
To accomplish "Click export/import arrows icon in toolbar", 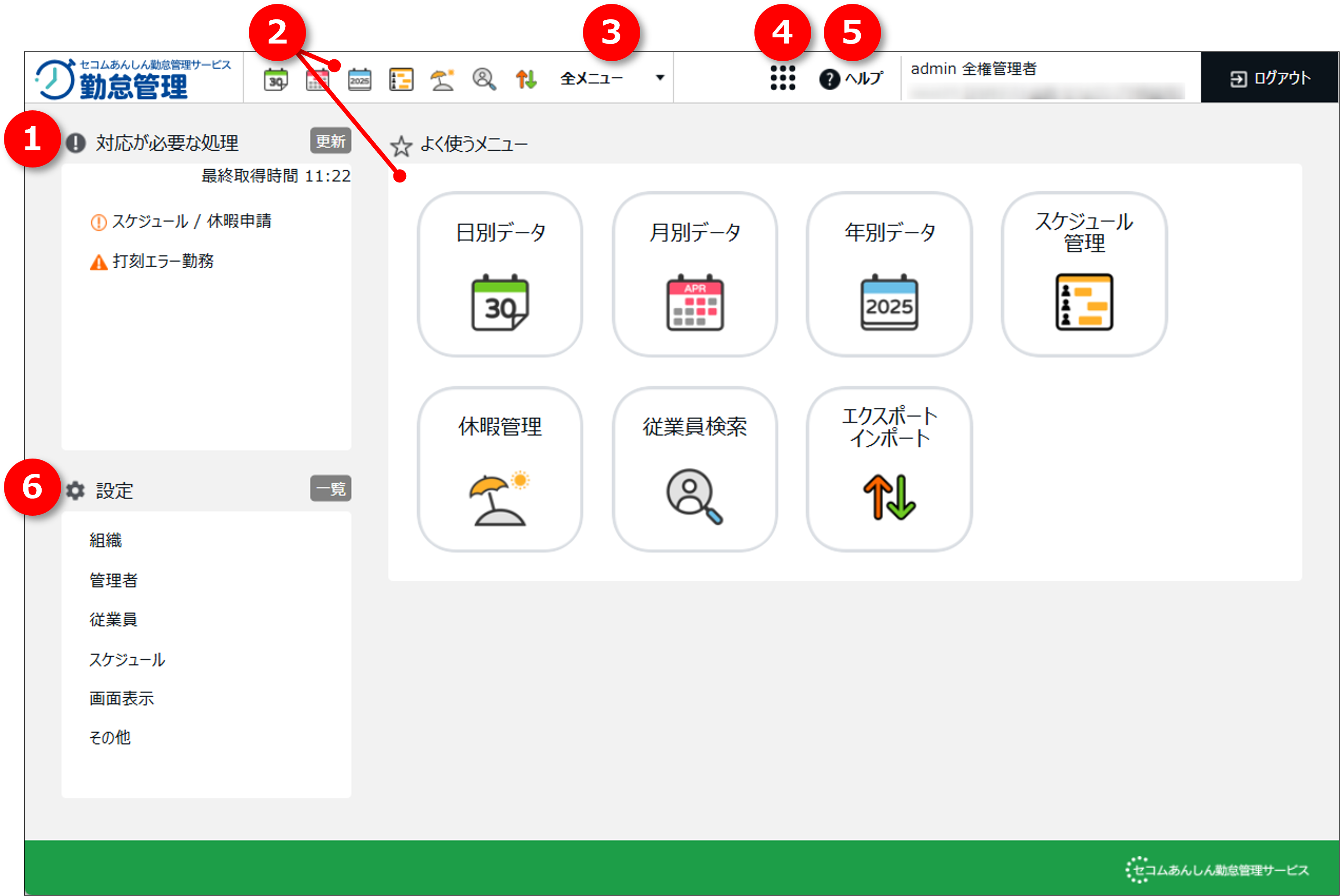I will coord(526,79).
